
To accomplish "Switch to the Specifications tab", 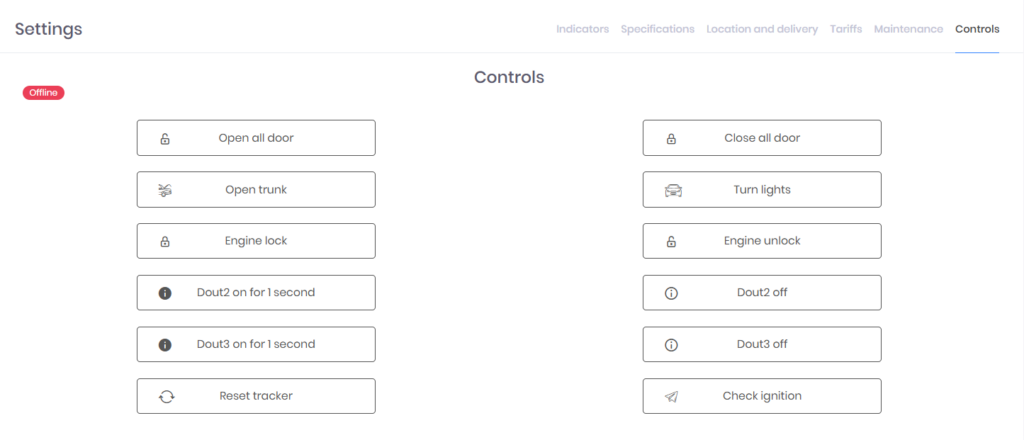I will (x=657, y=29).
